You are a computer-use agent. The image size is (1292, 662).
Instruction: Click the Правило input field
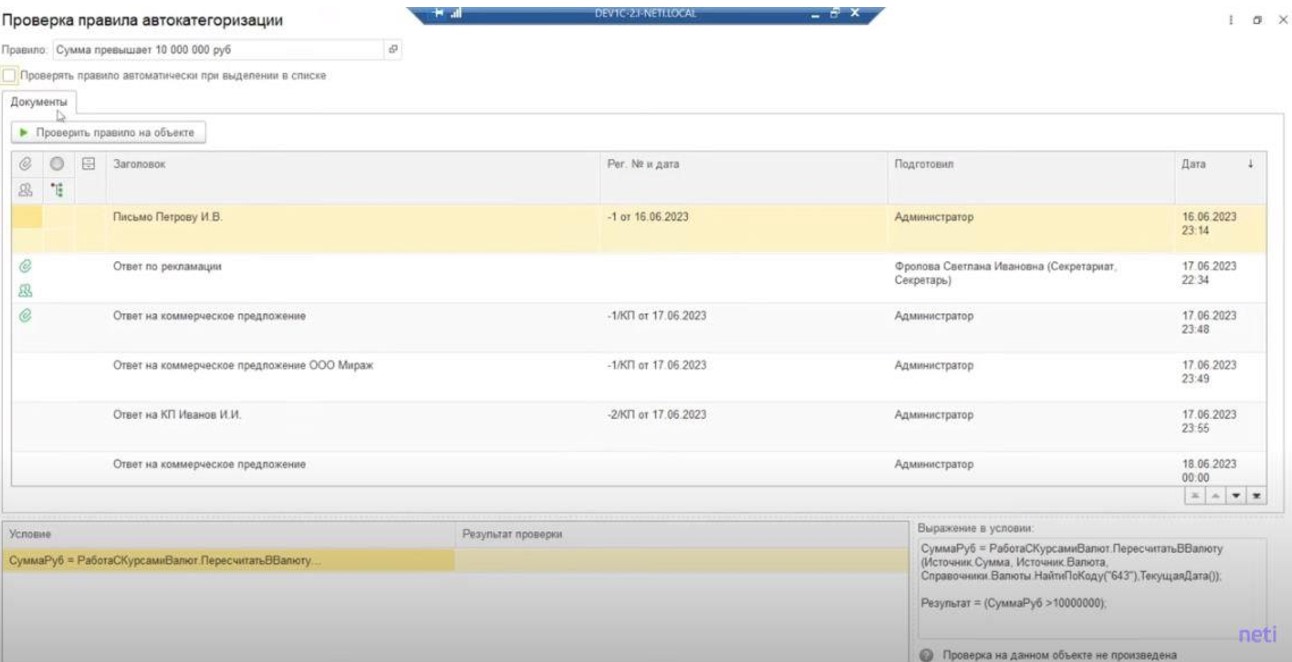[218, 49]
